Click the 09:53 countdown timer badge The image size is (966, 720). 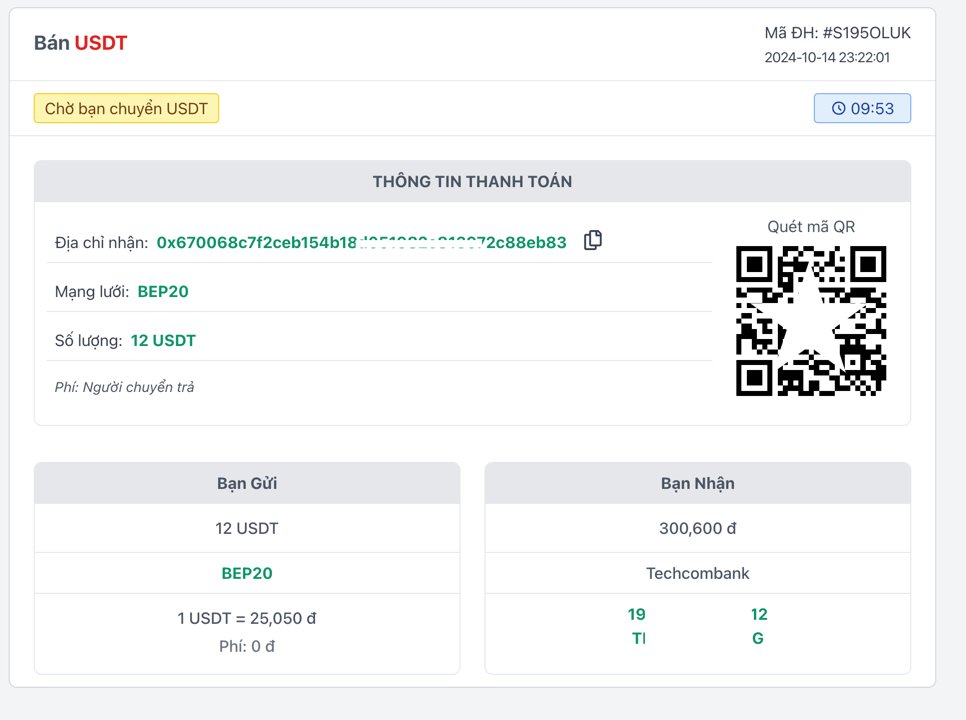[862, 108]
